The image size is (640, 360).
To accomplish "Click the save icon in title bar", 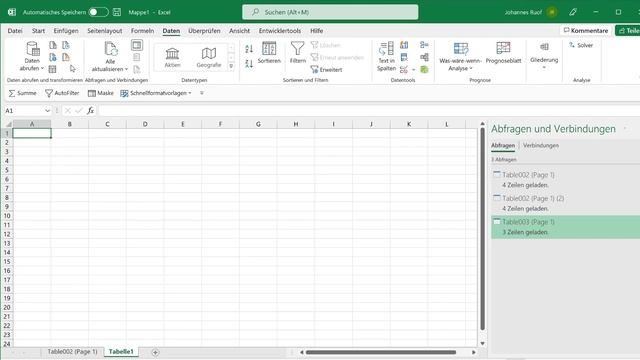I will (x=117, y=12).
